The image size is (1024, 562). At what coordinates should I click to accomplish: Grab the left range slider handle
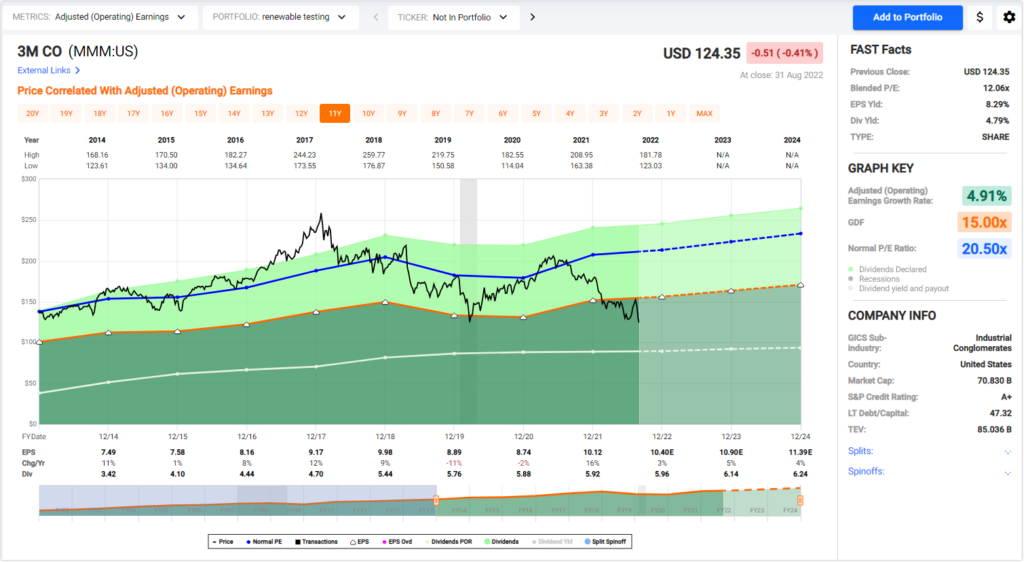click(x=436, y=501)
